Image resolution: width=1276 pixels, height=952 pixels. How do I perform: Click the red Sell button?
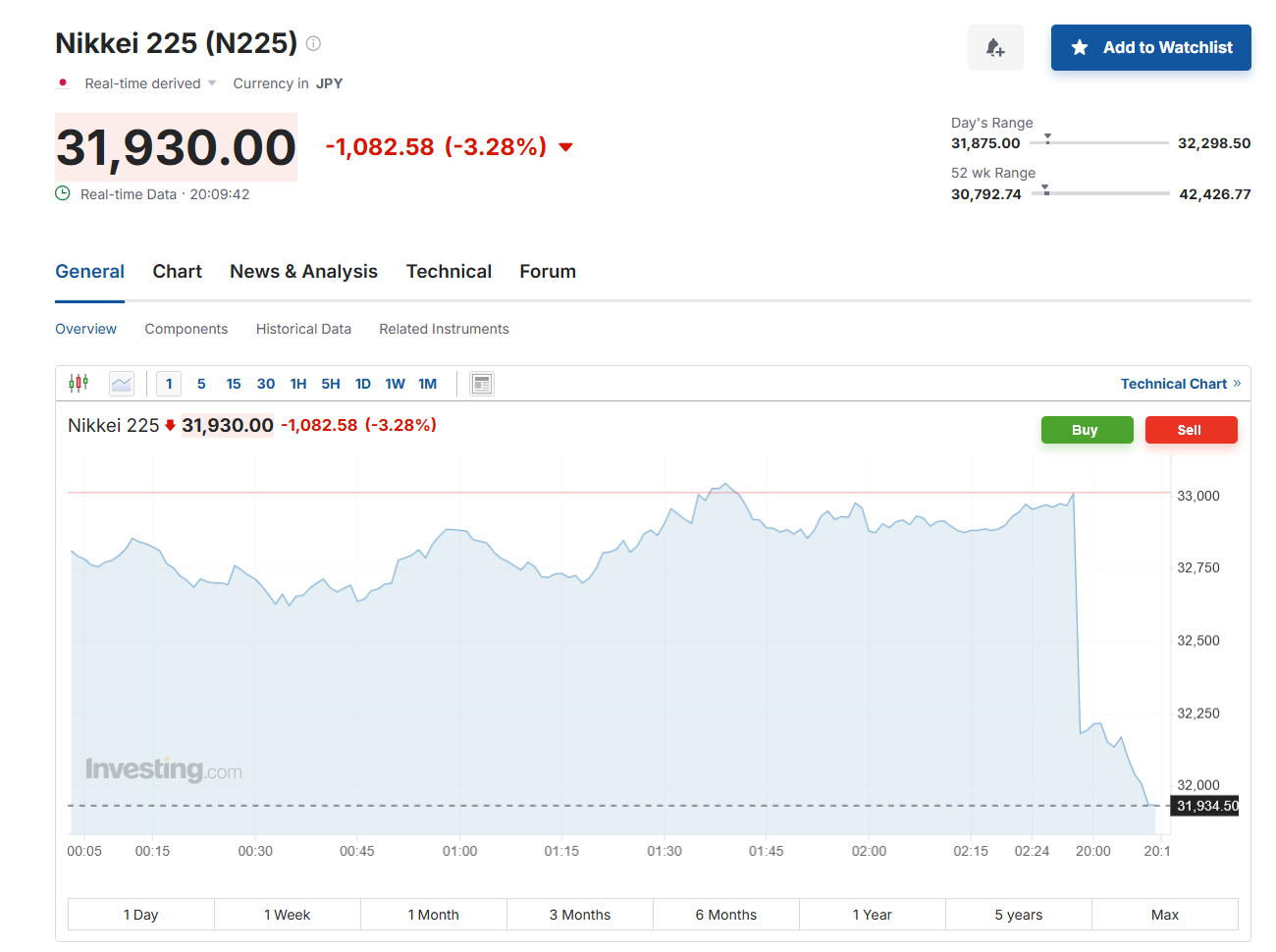(x=1191, y=430)
